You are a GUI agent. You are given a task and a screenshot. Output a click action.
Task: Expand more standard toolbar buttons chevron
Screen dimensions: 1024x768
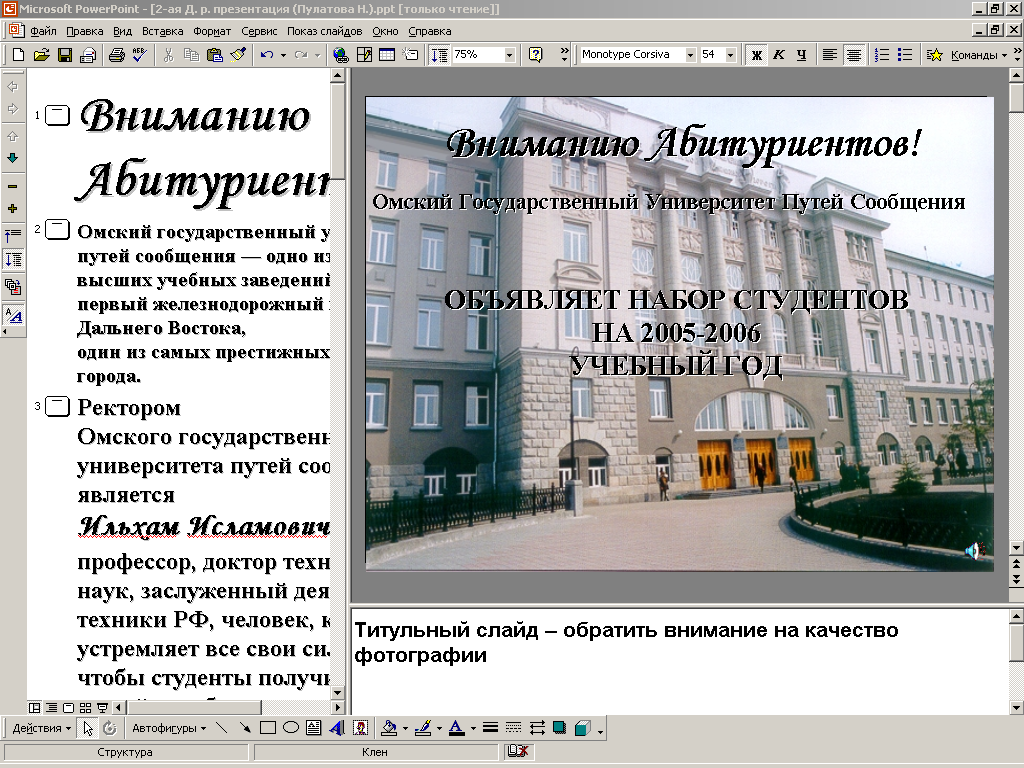[x=564, y=55]
